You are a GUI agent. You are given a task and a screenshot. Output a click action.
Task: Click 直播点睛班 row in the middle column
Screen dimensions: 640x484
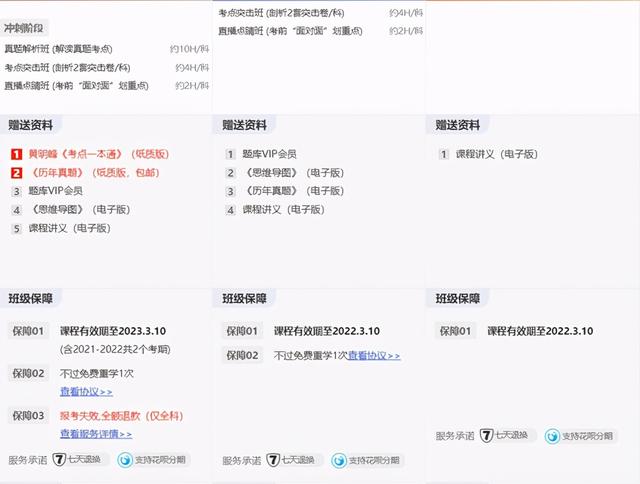320,31
